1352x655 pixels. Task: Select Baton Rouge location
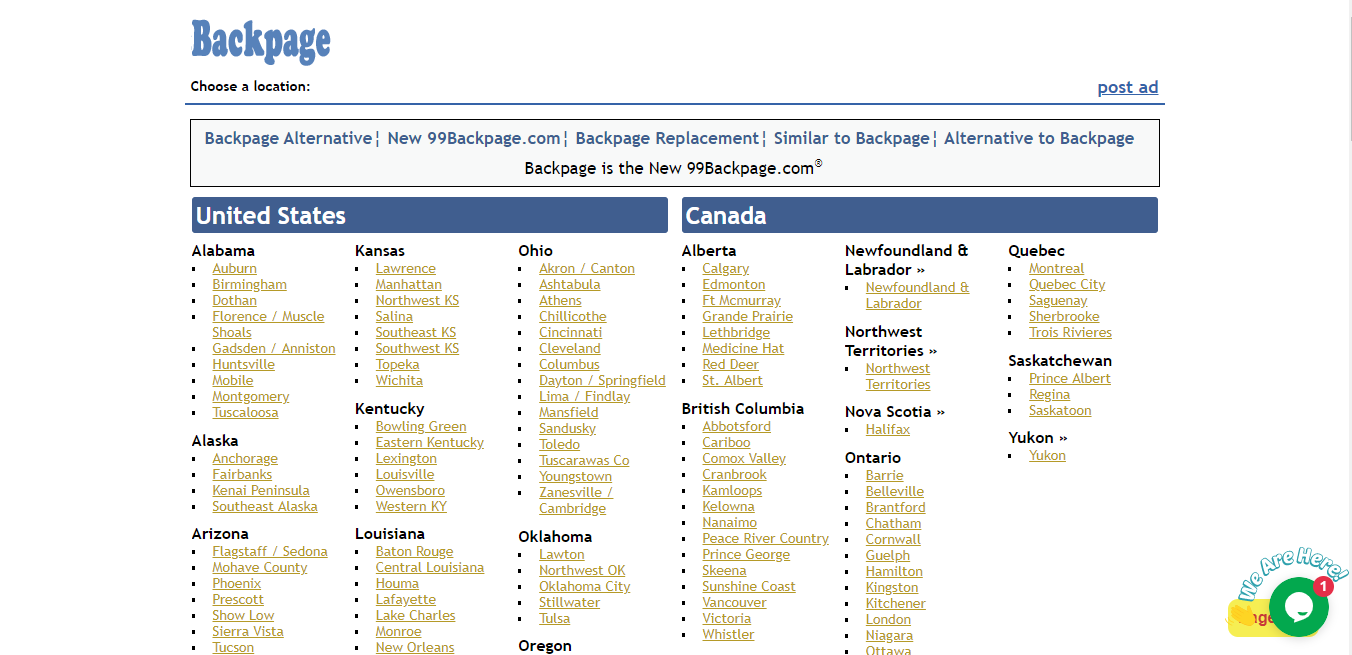coord(414,552)
